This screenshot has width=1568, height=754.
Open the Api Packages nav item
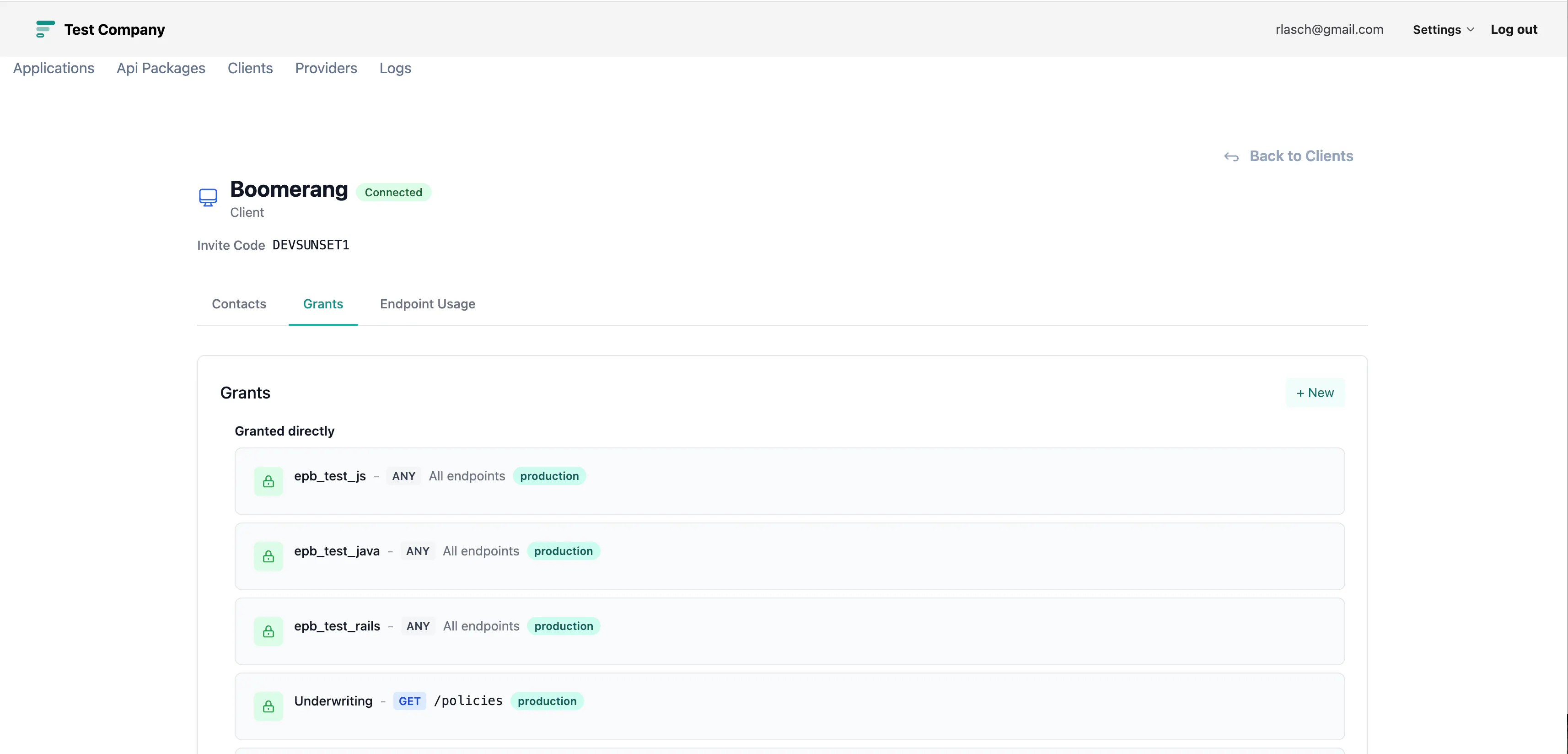point(161,68)
